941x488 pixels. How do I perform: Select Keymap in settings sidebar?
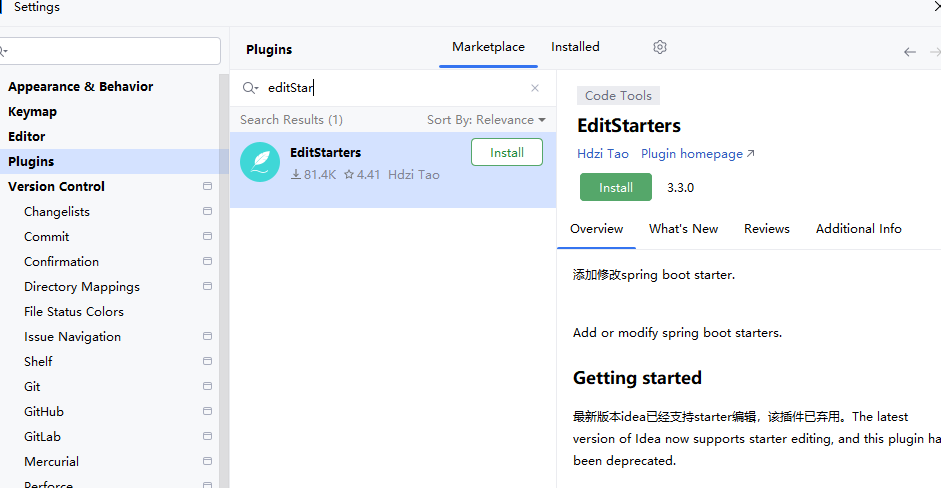32,112
